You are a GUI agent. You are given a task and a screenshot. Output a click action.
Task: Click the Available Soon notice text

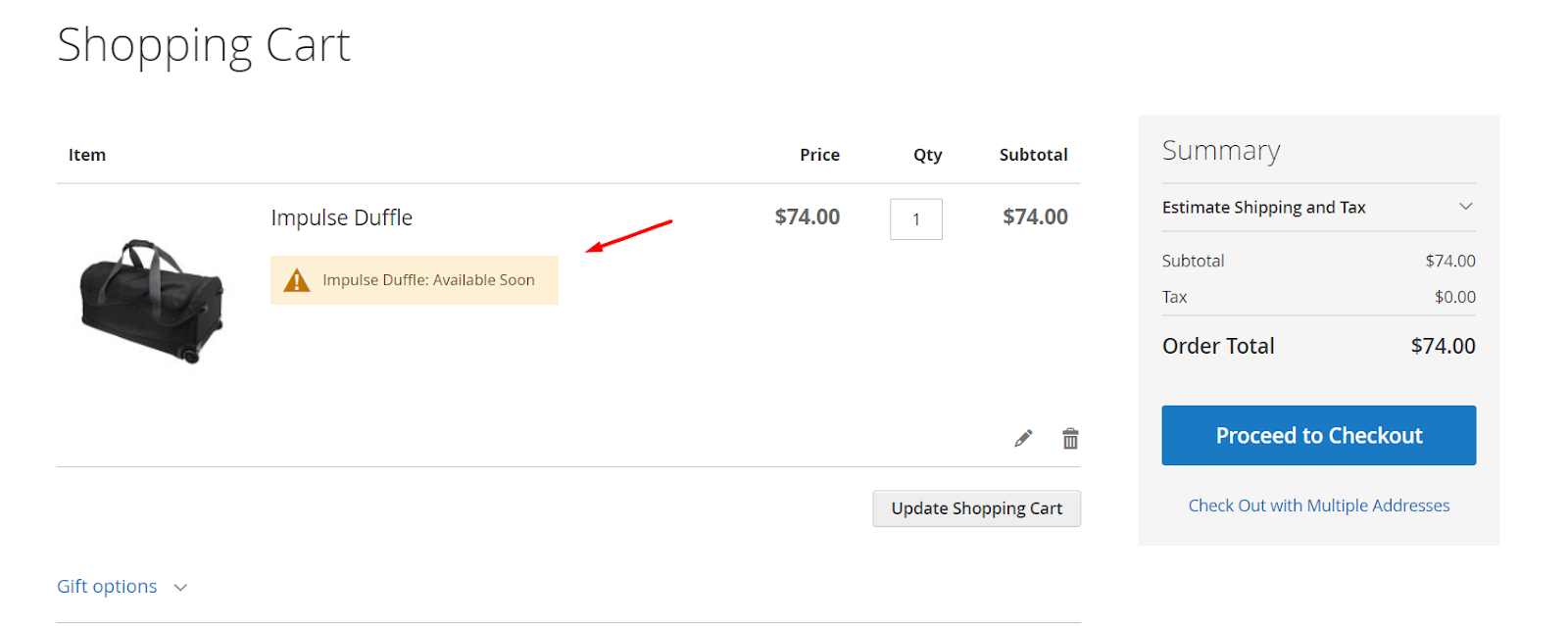click(428, 280)
